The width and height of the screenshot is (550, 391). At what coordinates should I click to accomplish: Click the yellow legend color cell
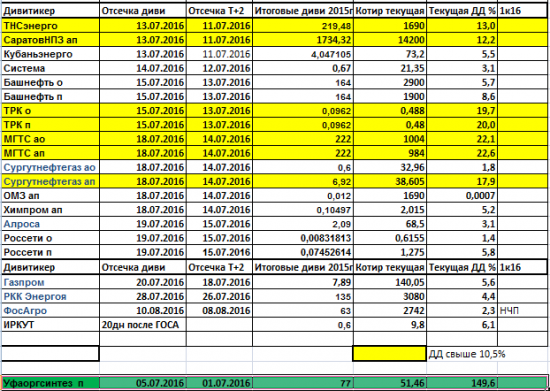click(x=390, y=354)
